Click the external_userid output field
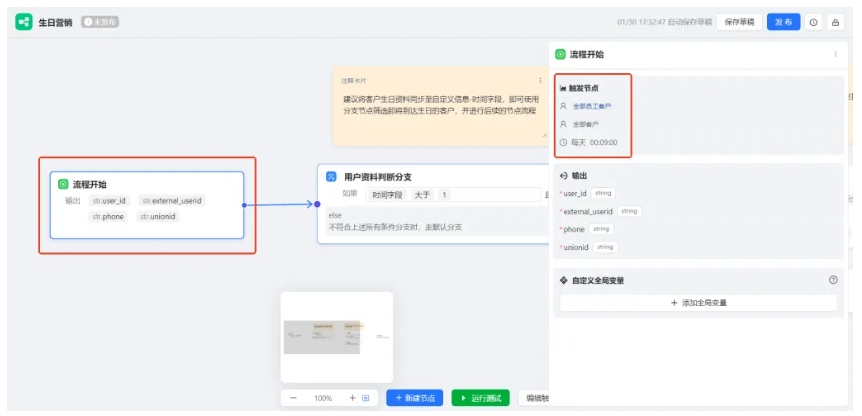 tap(588, 212)
